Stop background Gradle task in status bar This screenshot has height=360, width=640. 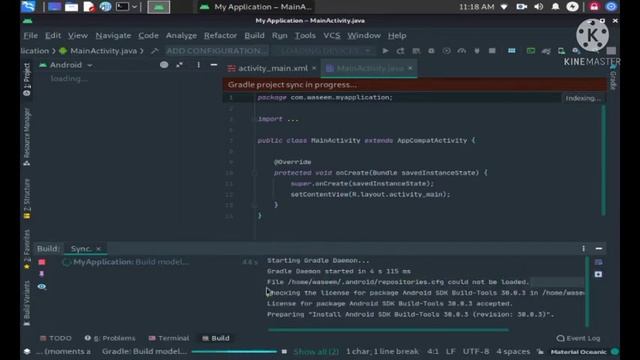click(x=284, y=351)
